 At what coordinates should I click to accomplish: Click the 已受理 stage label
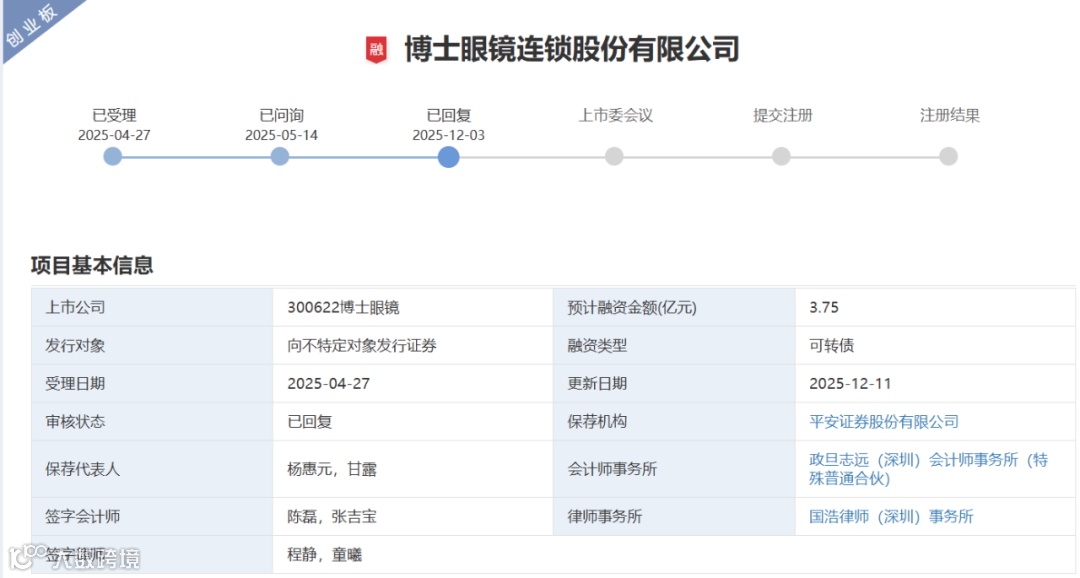coord(114,115)
